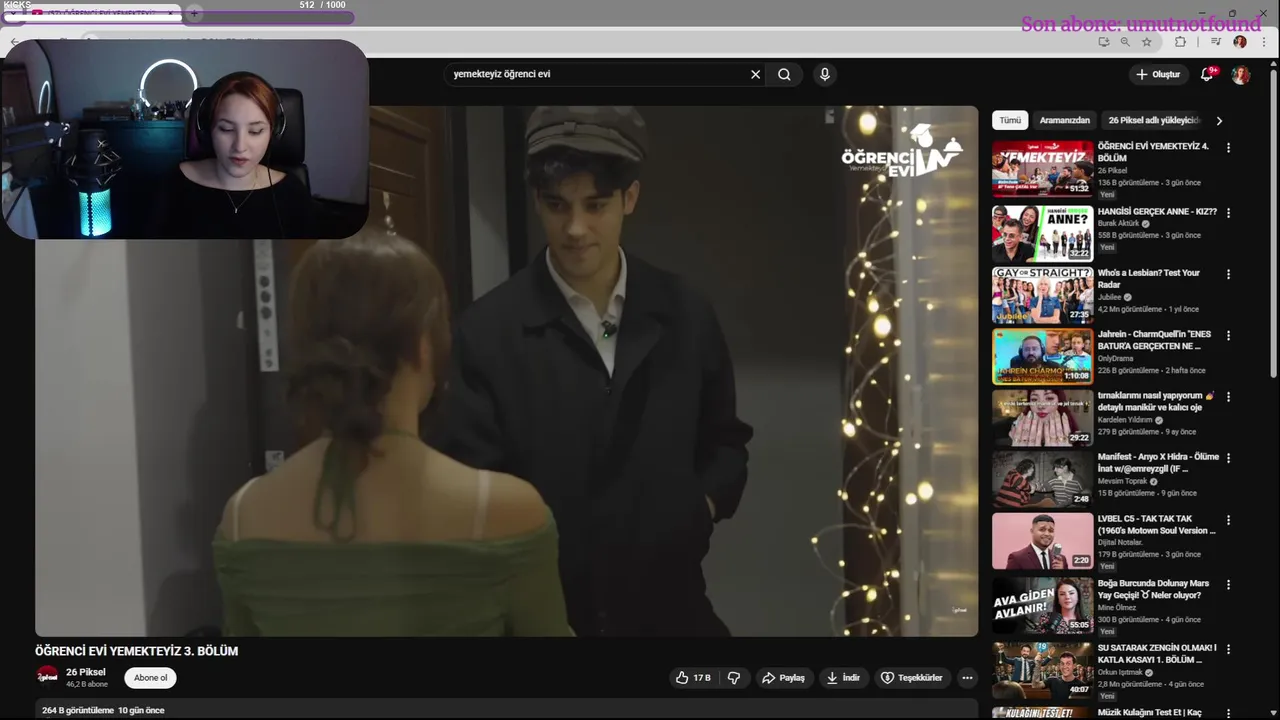Bookmark this page with star icon
The width and height of the screenshot is (1280, 720).
[1147, 42]
